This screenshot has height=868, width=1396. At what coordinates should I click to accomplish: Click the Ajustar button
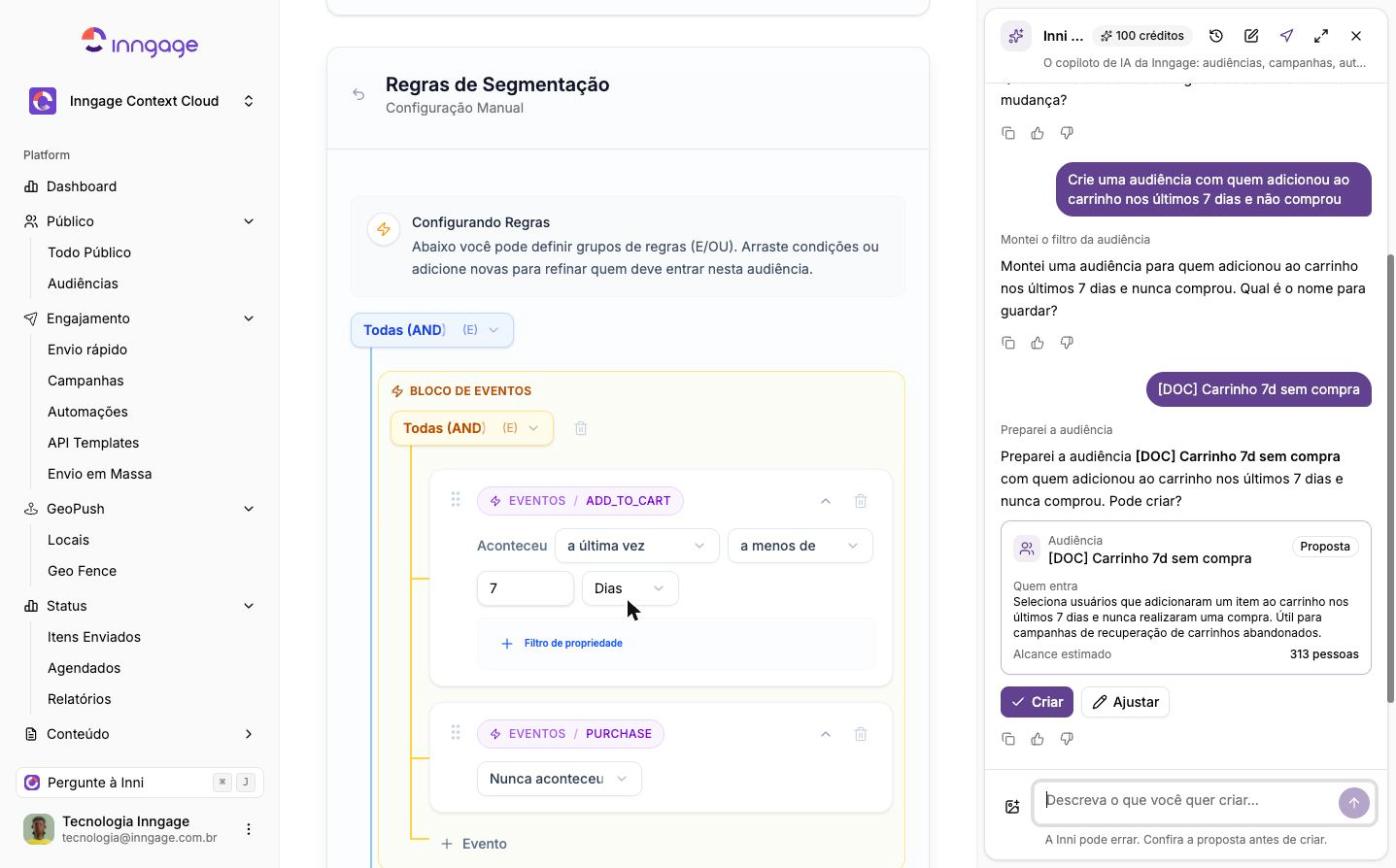pyautogui.click(x=1125, y=702)
